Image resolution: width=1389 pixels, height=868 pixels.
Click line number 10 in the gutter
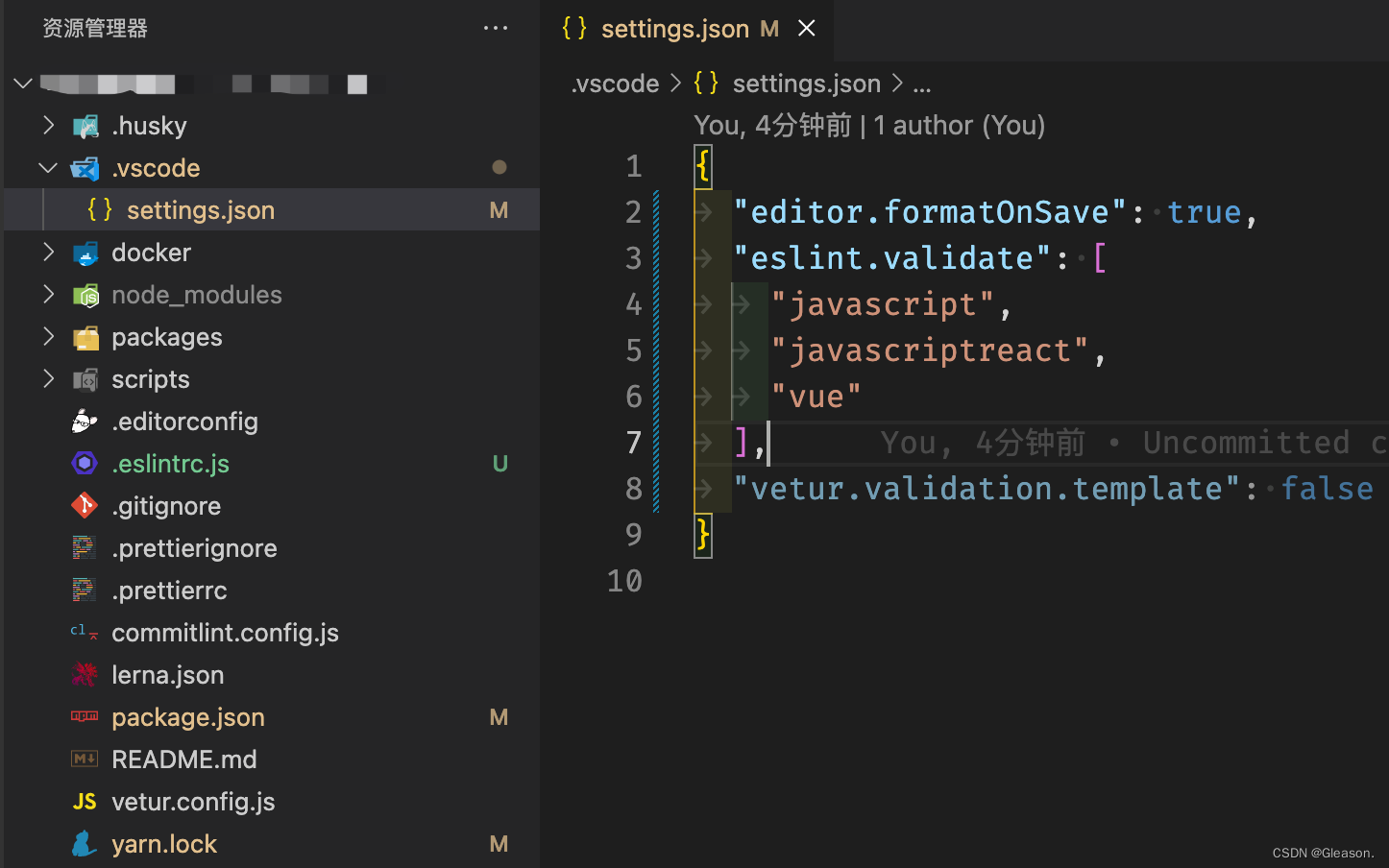[x=624, y=581]
